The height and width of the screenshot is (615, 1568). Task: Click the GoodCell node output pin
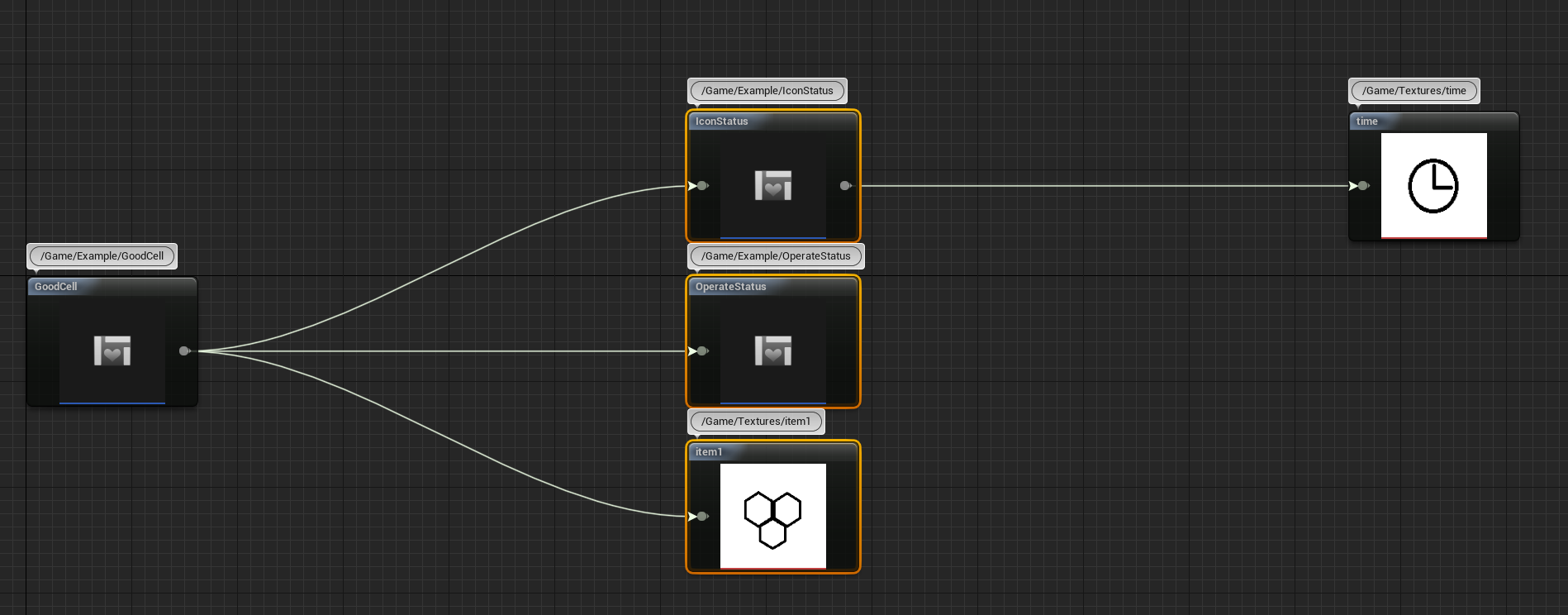coord(184,350)
